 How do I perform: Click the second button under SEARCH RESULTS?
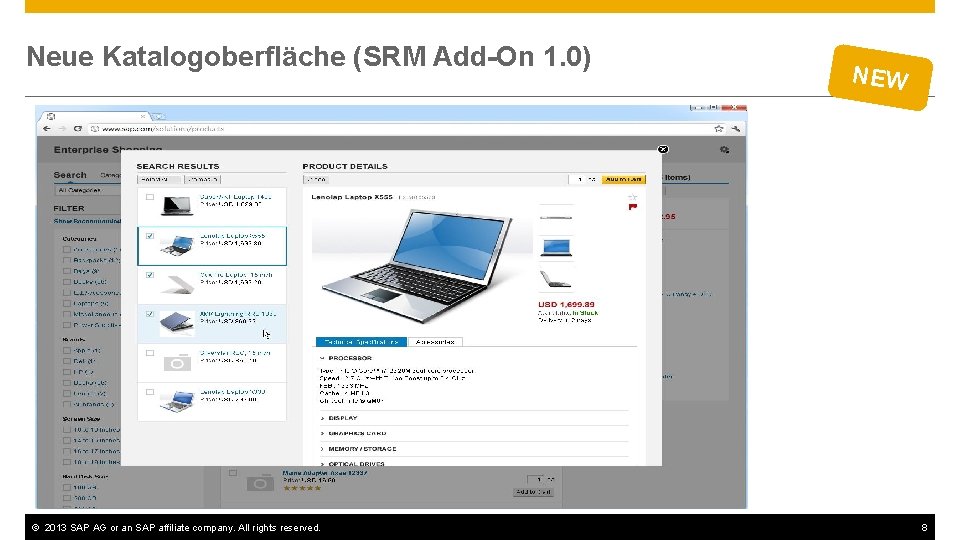pyautogui.click(x=203, y=179)
